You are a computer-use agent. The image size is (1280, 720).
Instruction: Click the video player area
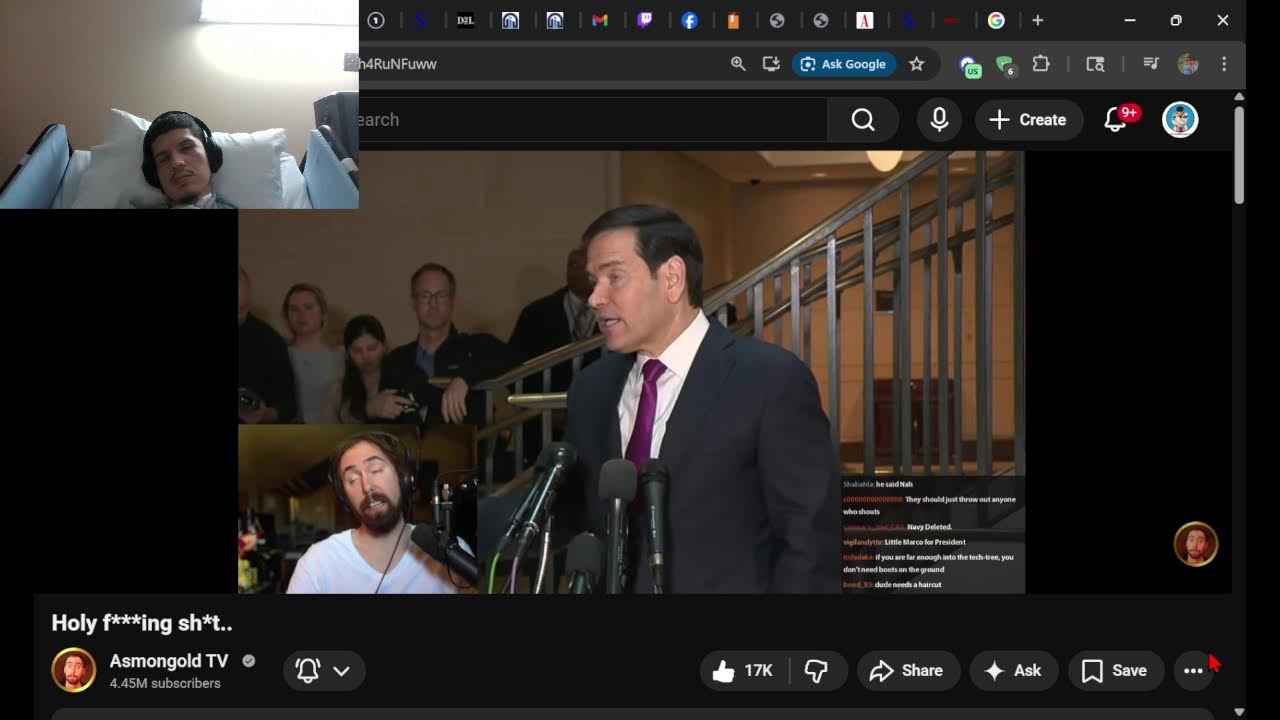pos(631,372)
